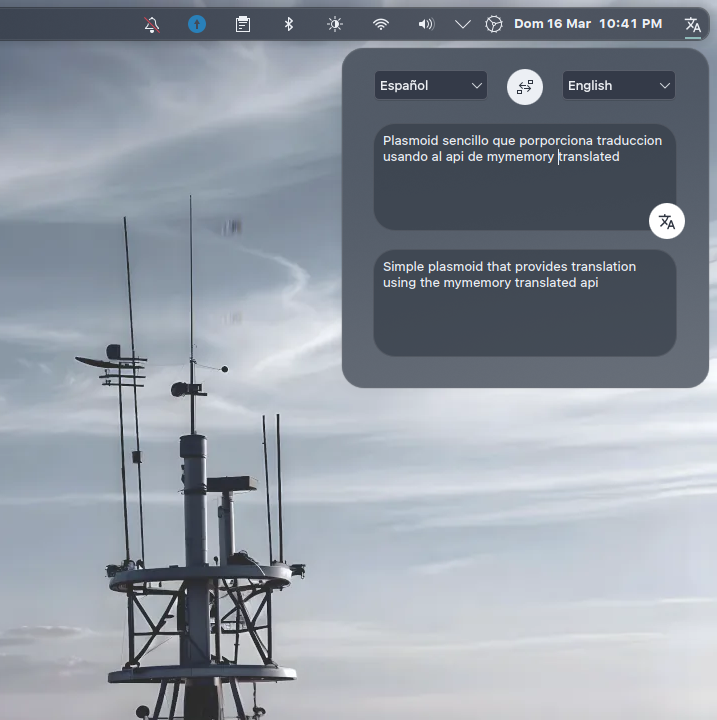This screenshot has height=720, width=717.
Task: Open the Wi-Fi network tray icon
Action: point(381,24)
